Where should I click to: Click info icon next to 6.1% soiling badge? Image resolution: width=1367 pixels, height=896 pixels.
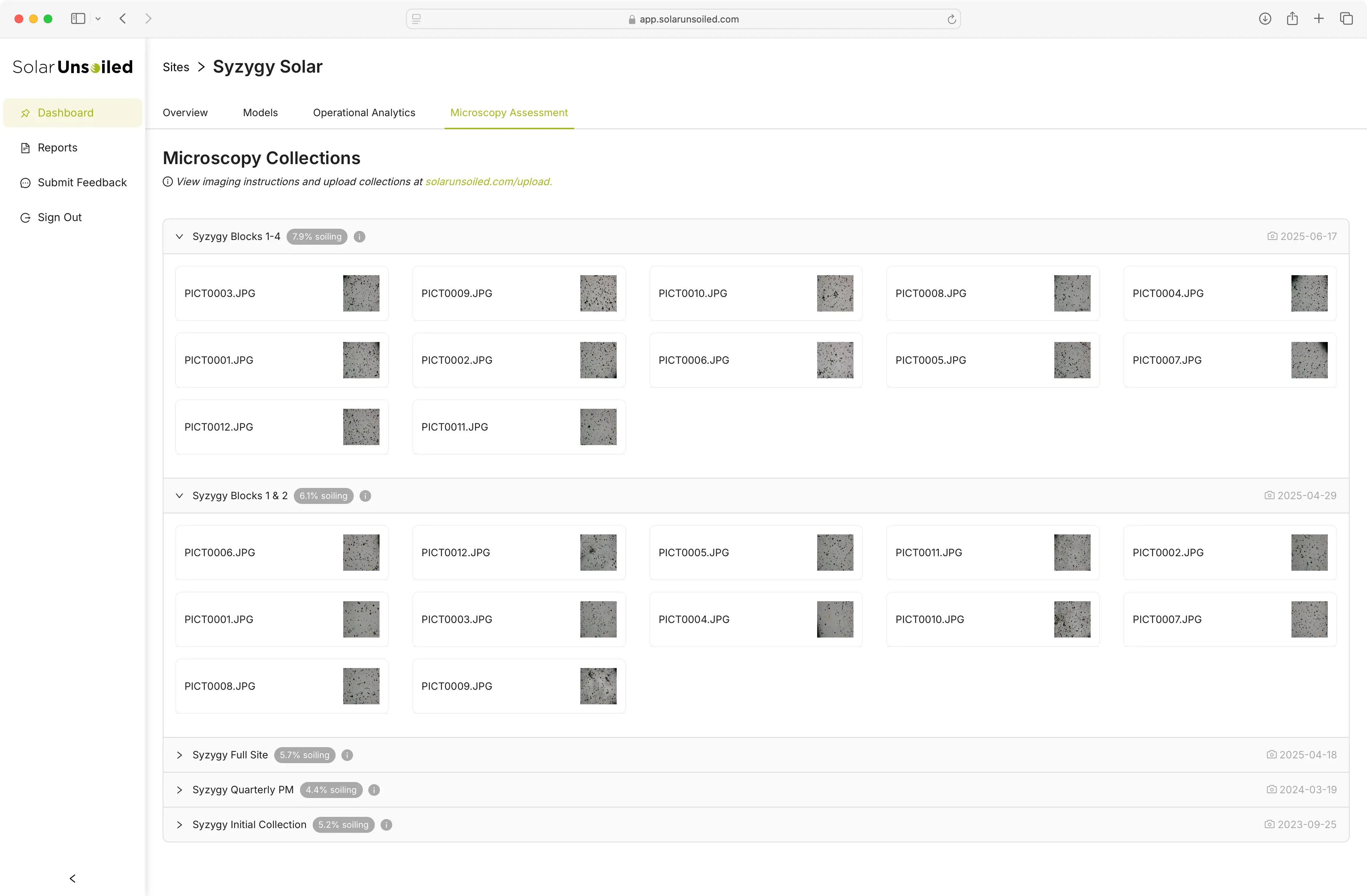pos(365,496)
